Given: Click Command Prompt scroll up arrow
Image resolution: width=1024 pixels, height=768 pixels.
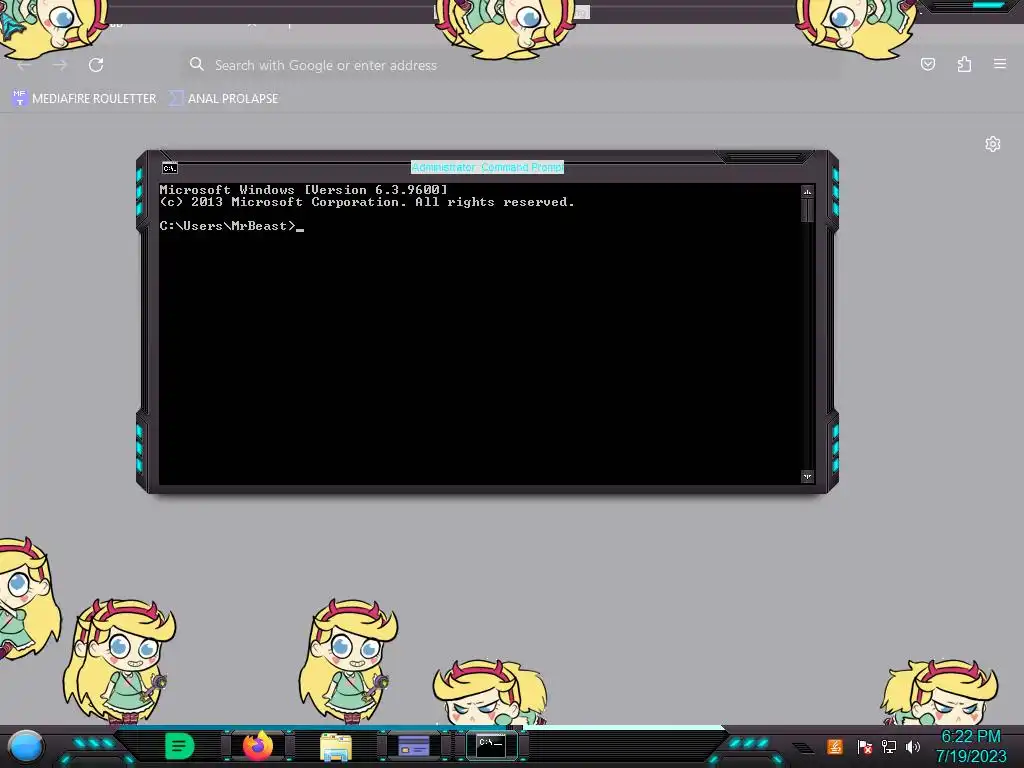Looking at the screenshot, I should (807, 192).
